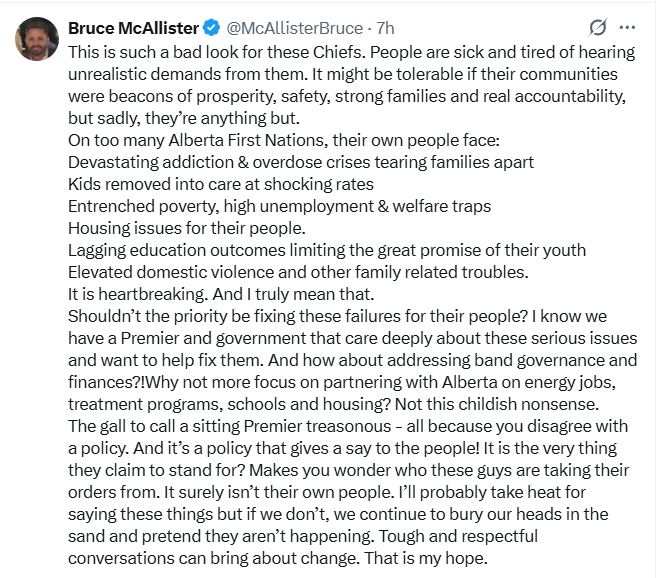656x578 pixels.
Task: Click the 'Devastating addiction & overdose crises' line
Action: pos(301,162)
